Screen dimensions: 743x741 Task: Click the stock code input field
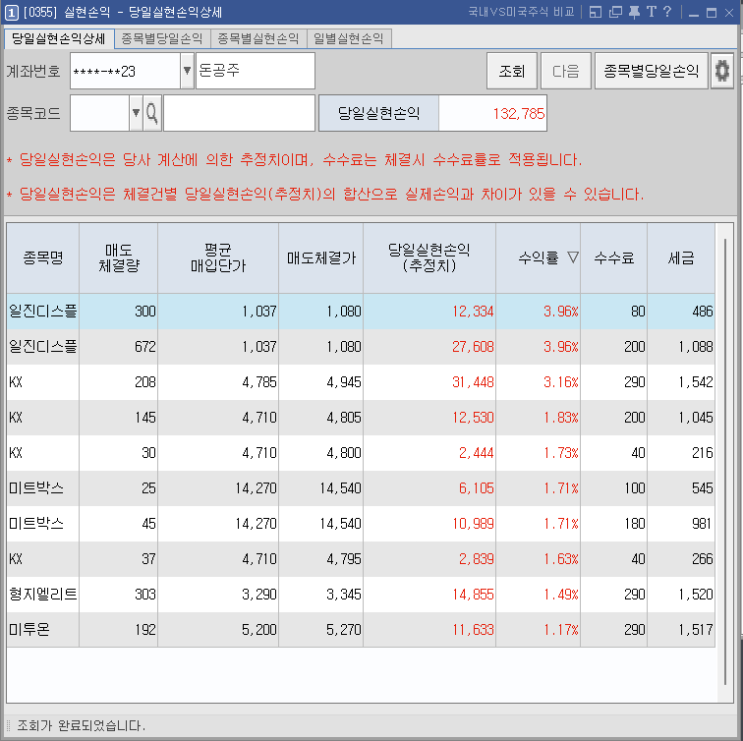tap(100, 113)
